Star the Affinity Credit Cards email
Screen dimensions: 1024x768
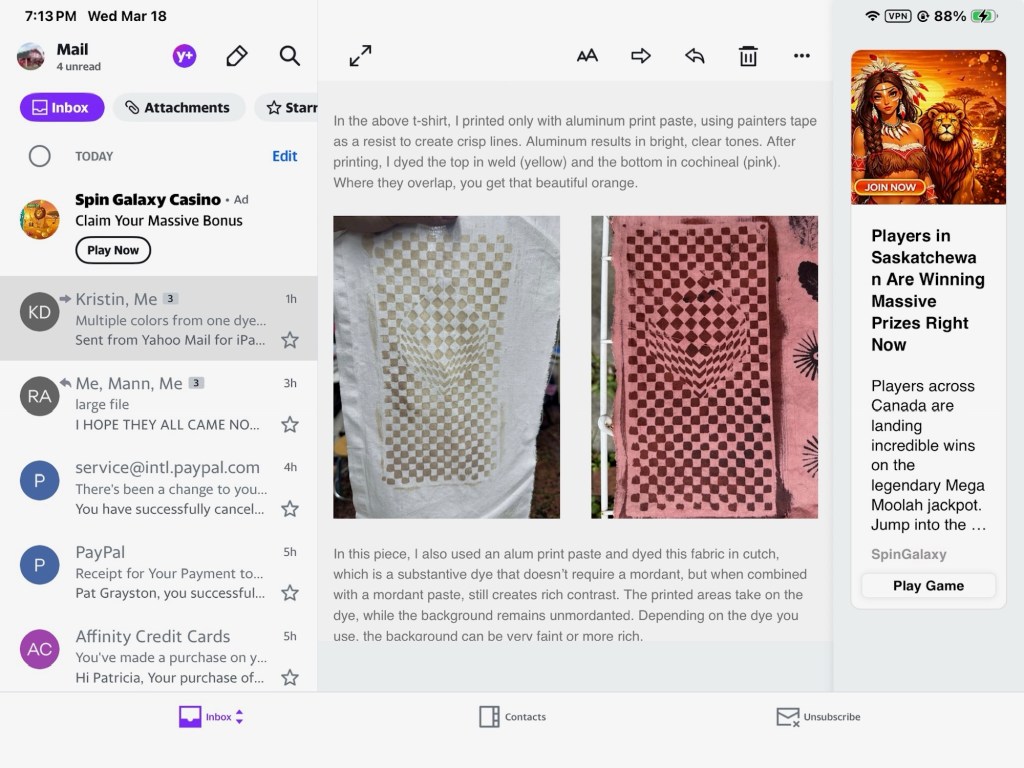tap(290, 677)
